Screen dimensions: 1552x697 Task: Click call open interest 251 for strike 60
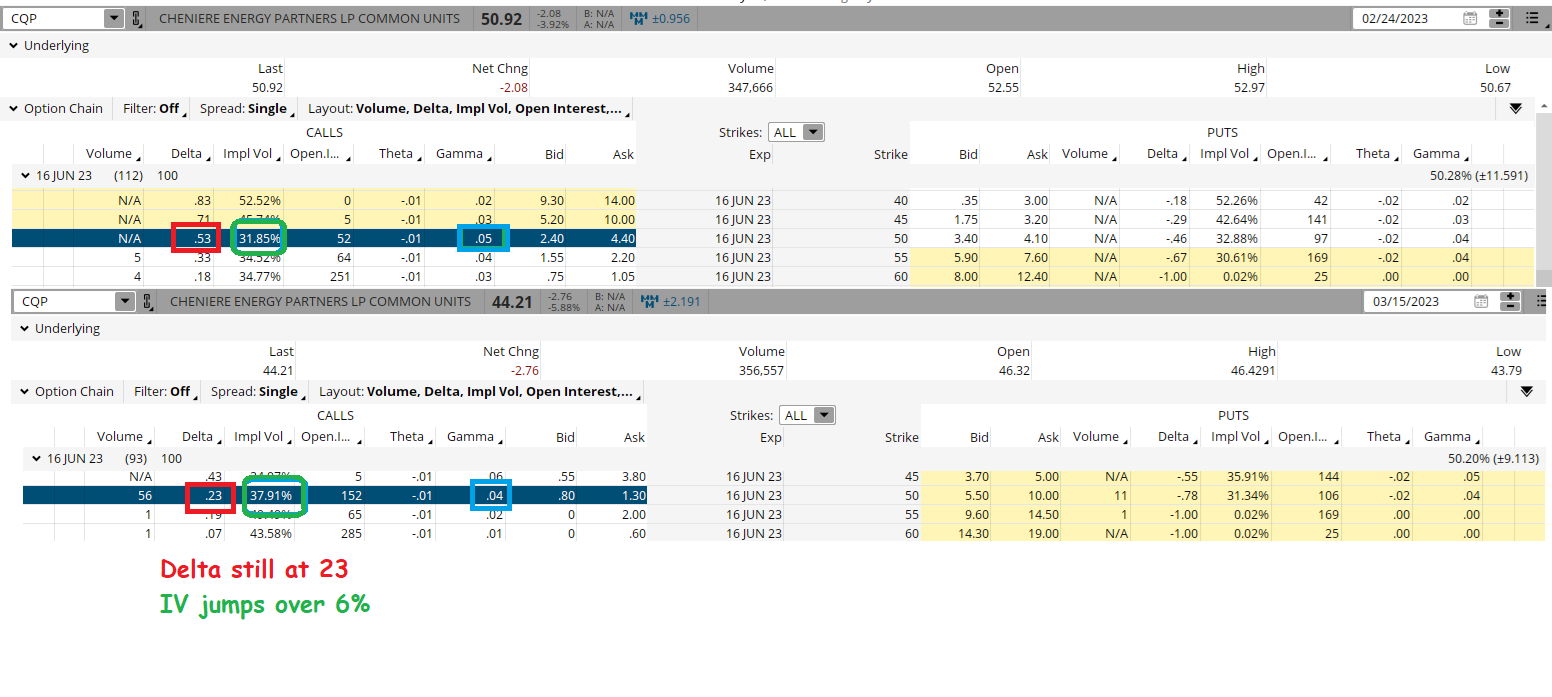[x=339, y=277]
